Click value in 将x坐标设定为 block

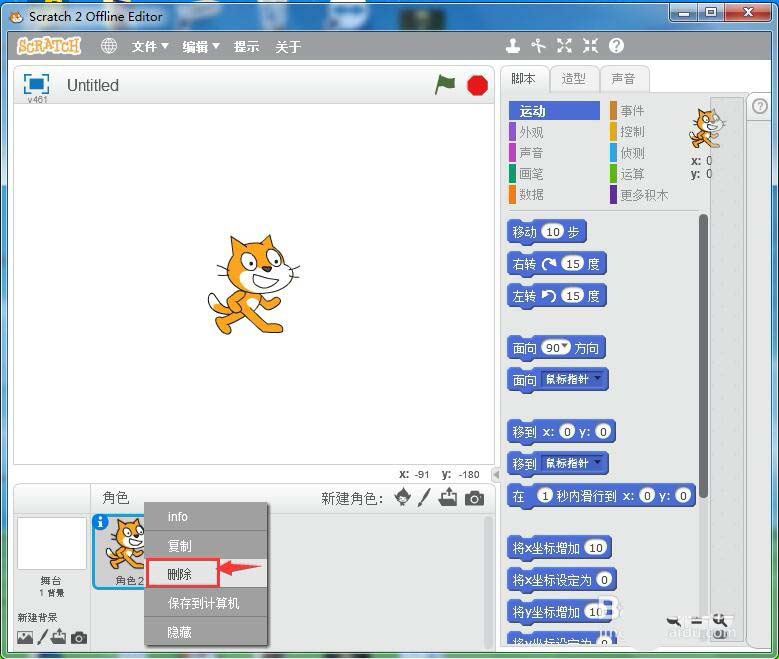(x=604, y=580)
